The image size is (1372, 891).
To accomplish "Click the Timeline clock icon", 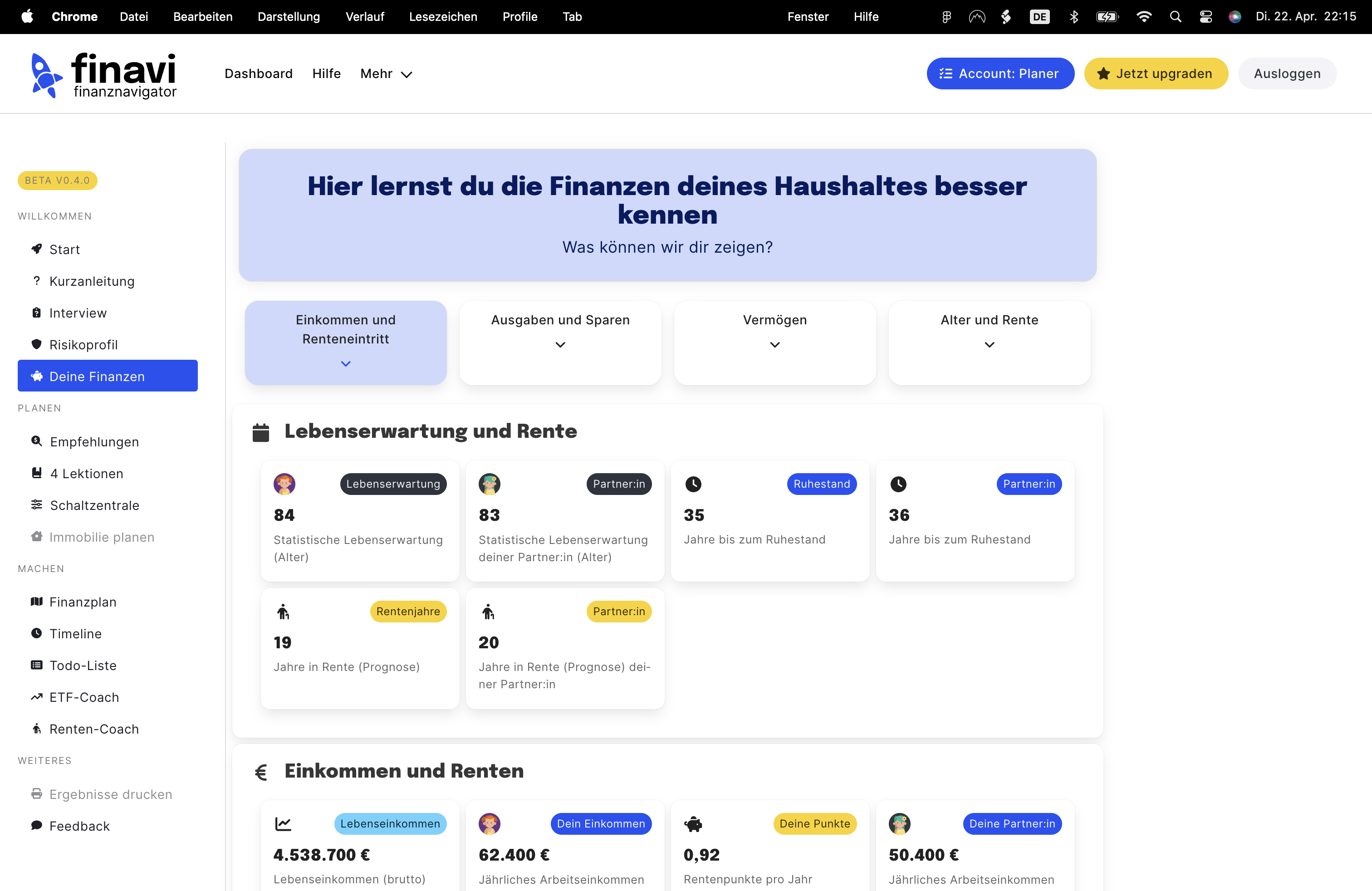I will click(x=36, y=633).
